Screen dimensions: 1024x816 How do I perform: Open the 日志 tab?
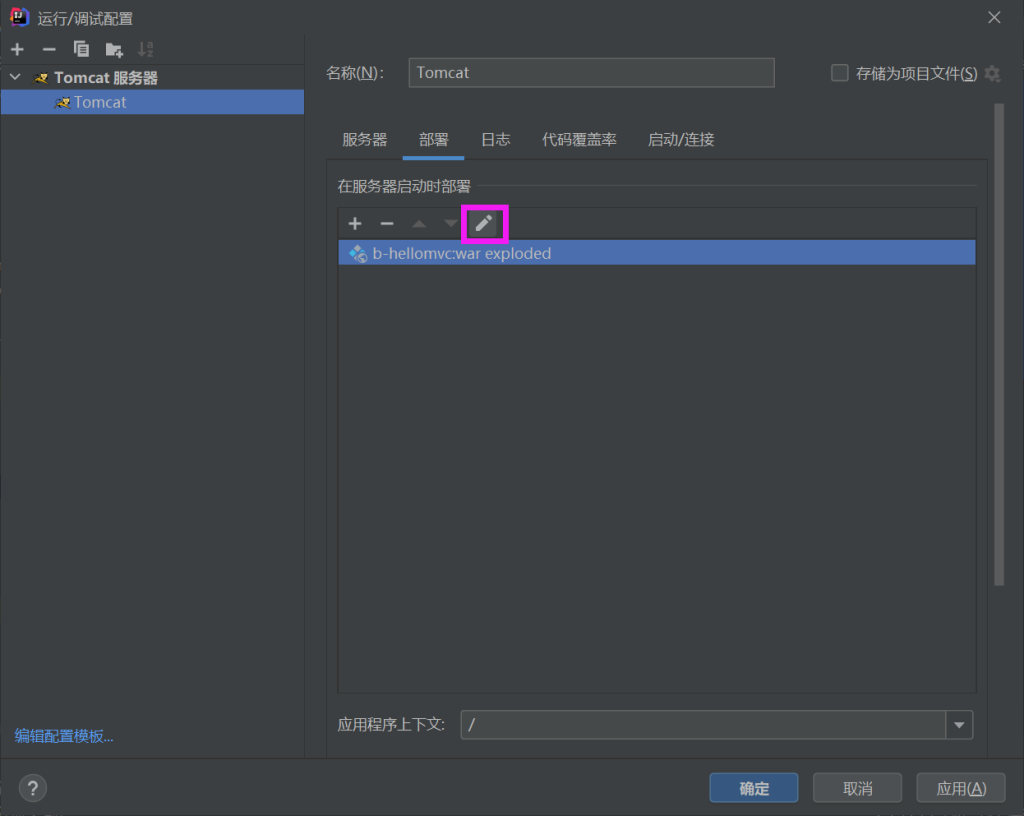click(x=495, y=140)
